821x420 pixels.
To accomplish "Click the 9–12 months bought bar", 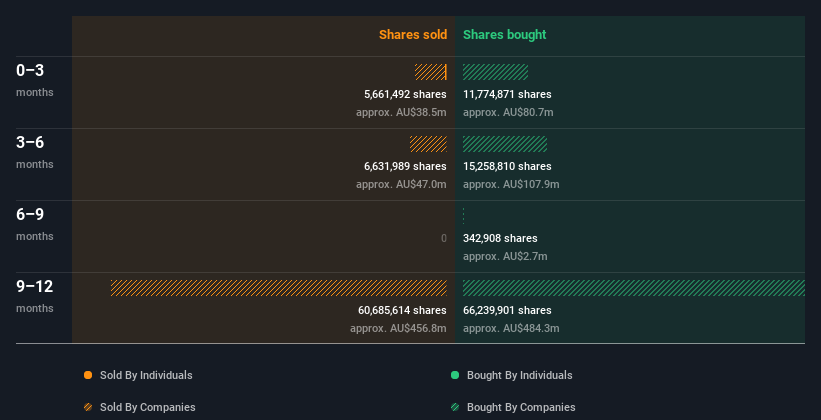I will point(634,288).
